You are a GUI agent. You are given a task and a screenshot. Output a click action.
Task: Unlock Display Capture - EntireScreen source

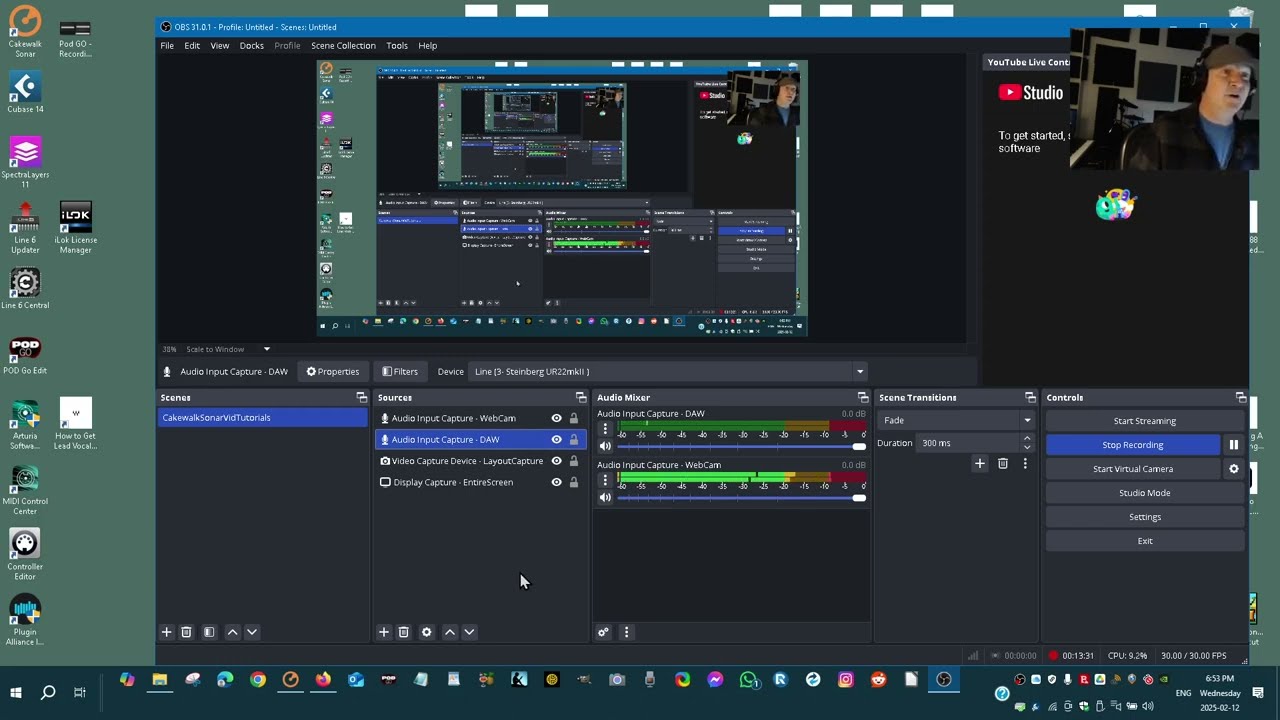574,482
